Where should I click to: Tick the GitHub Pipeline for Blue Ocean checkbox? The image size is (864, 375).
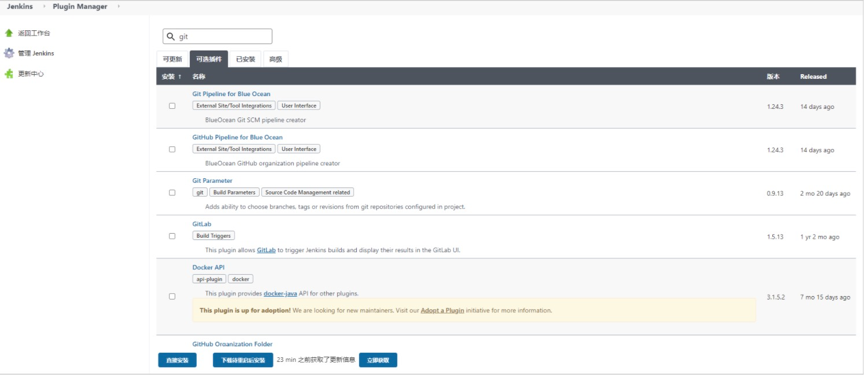coord(172,149)
